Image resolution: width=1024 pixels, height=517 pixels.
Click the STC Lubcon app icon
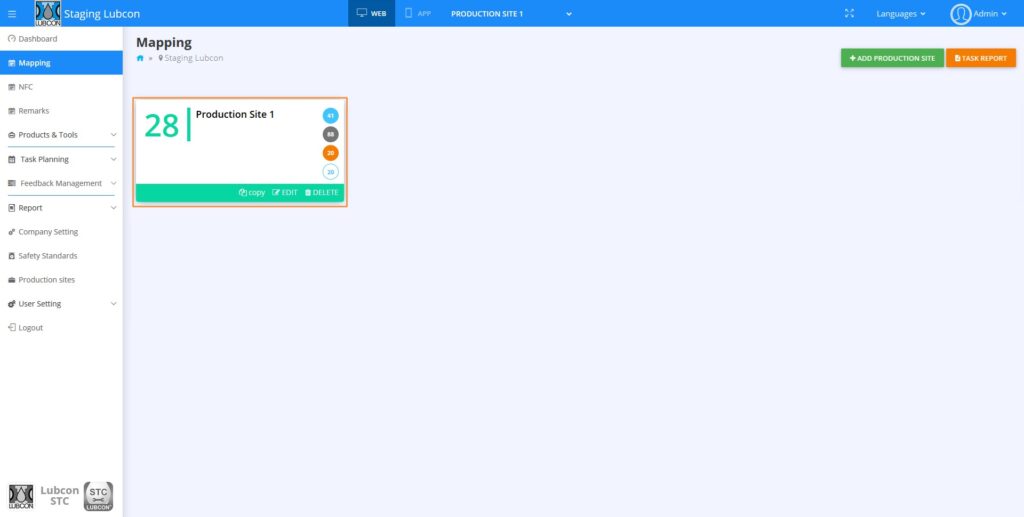tap(99, 496)
